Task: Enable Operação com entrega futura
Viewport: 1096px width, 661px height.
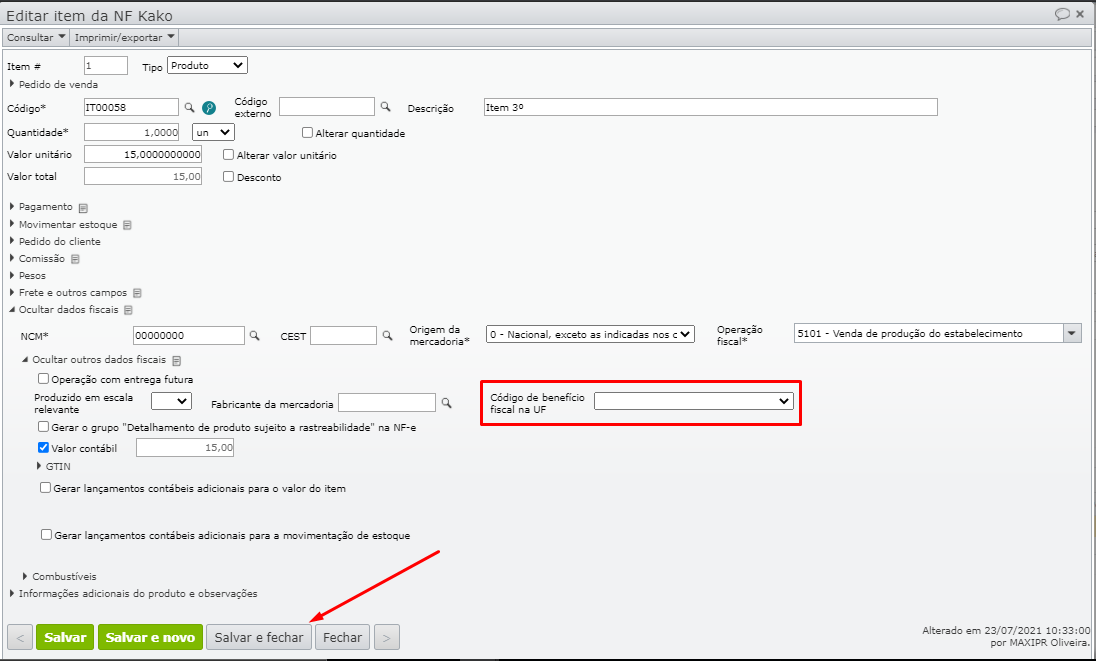Action: pos(43,379)
